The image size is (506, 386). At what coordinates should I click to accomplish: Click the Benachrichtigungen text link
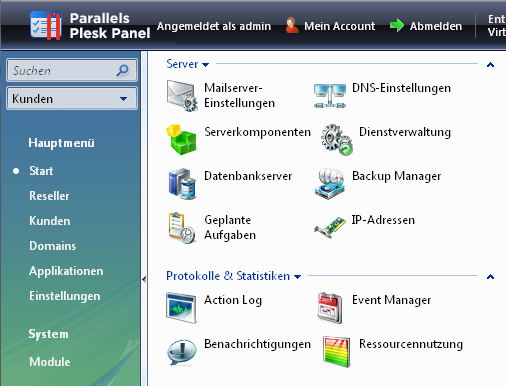tap(257, 344)
